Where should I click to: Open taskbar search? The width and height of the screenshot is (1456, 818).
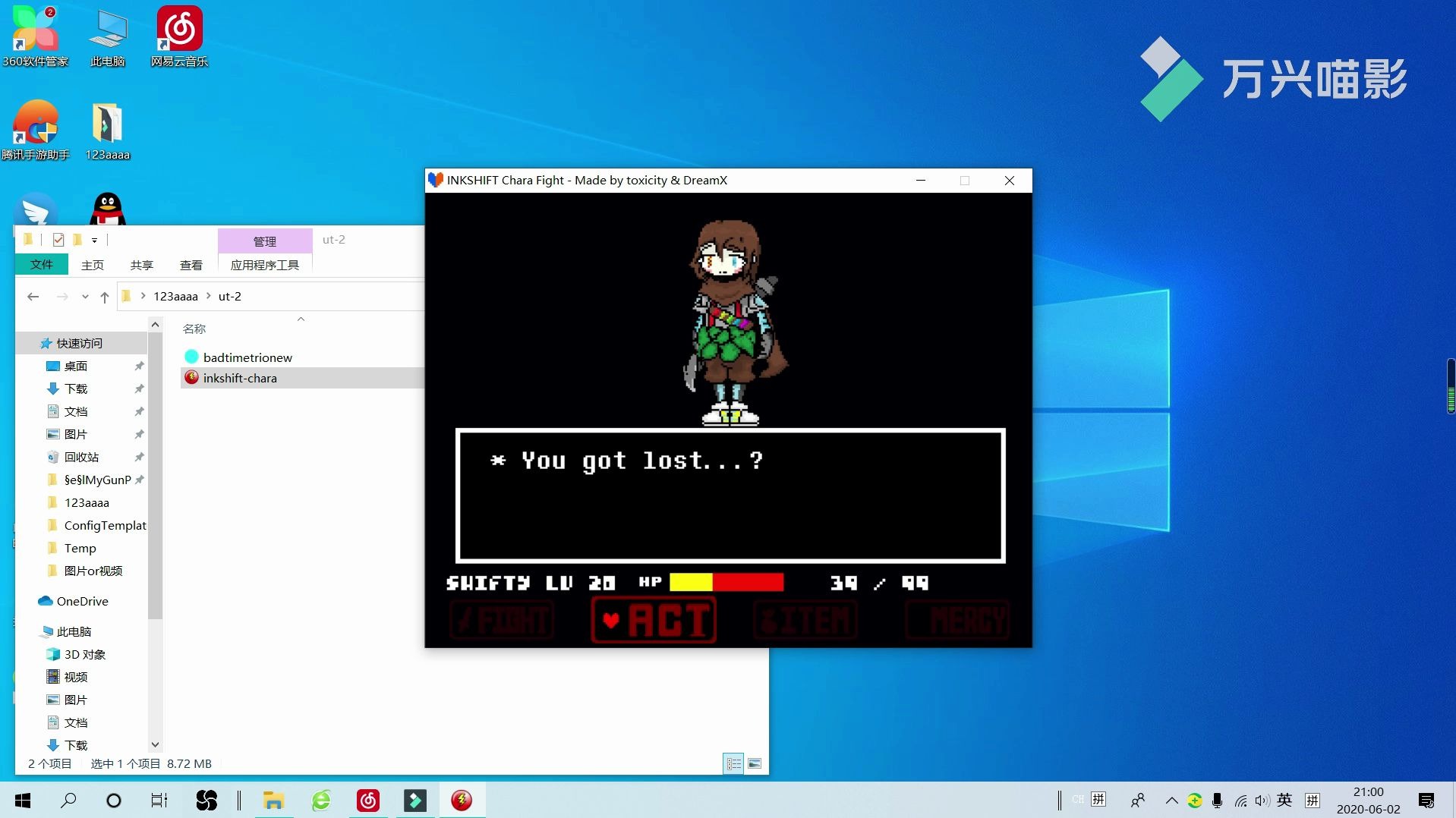[68, 800]
